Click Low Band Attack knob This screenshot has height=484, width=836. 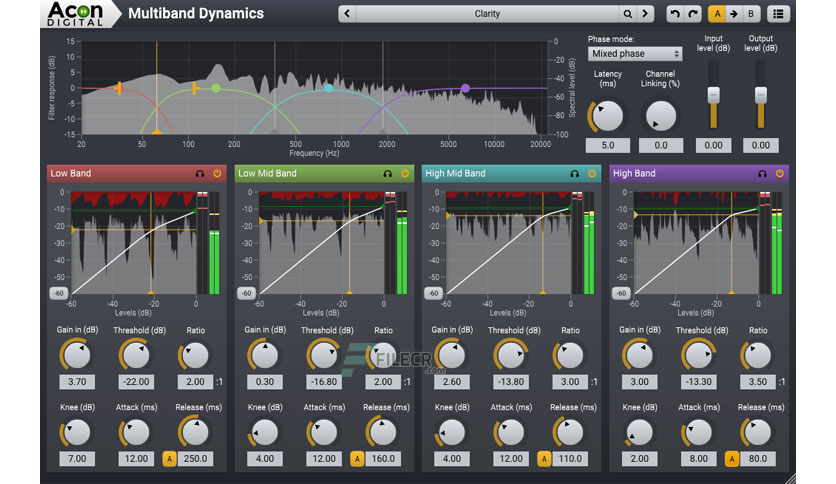pos(136,432)
